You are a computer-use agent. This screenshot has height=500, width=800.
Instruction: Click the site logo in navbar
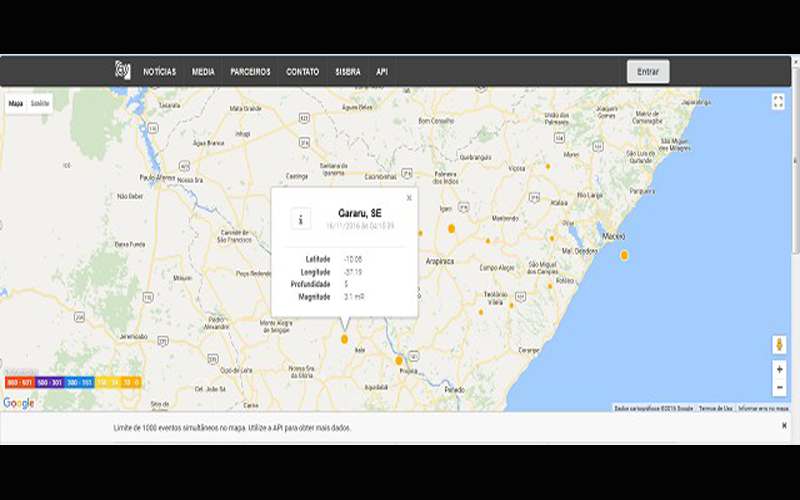pos(123,71)
